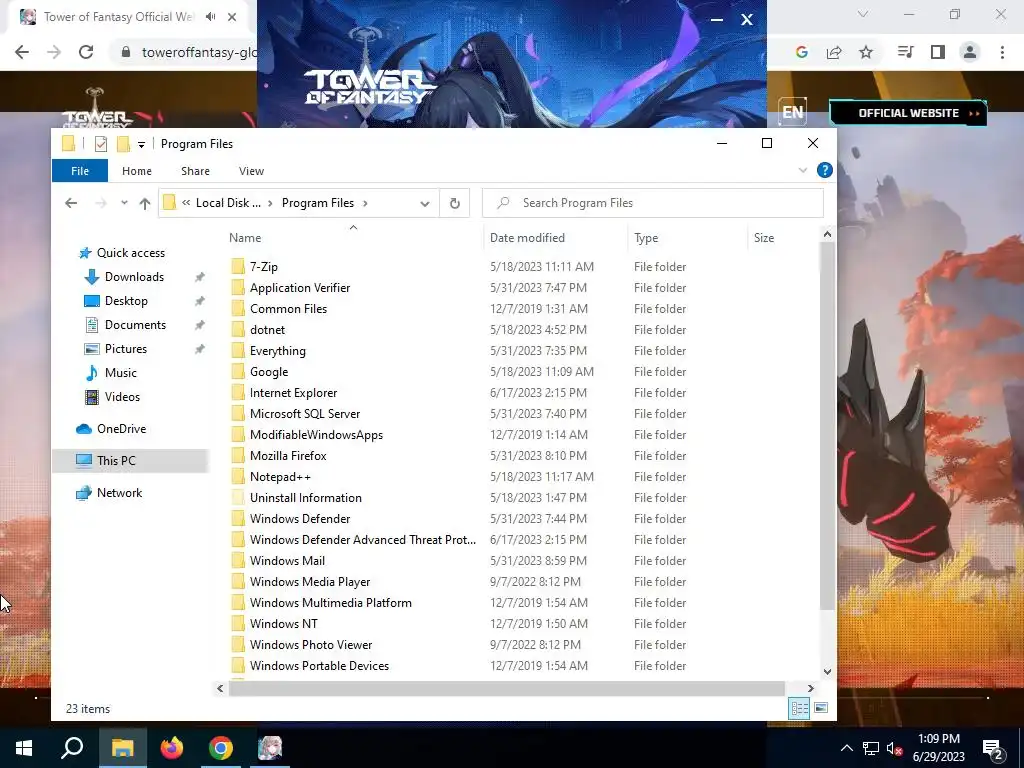
Task: Show hidden system tray icons
Action: pyautogui.click(x=846, y=748)
